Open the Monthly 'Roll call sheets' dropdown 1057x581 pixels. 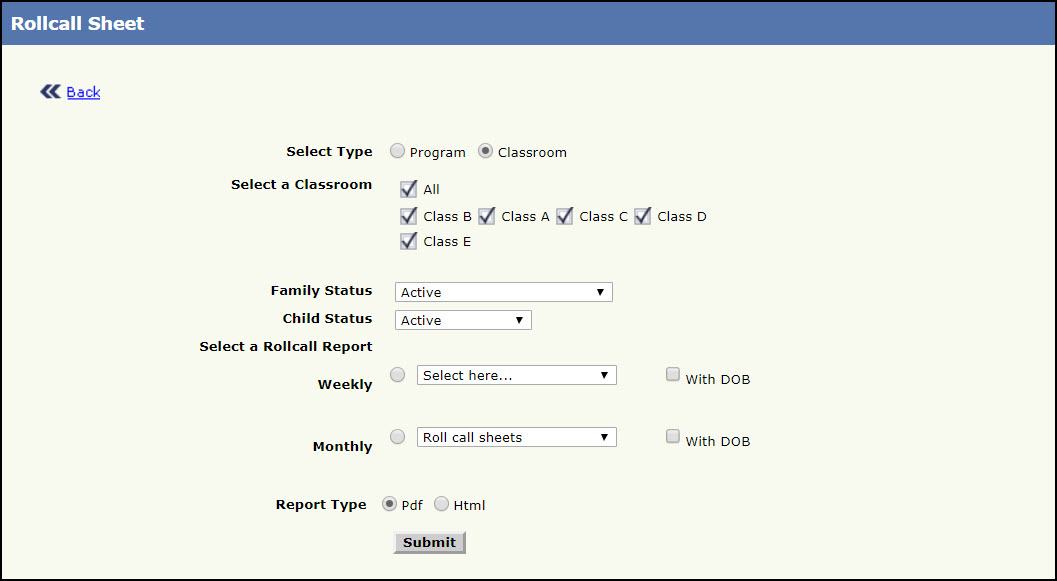point(516,437)
